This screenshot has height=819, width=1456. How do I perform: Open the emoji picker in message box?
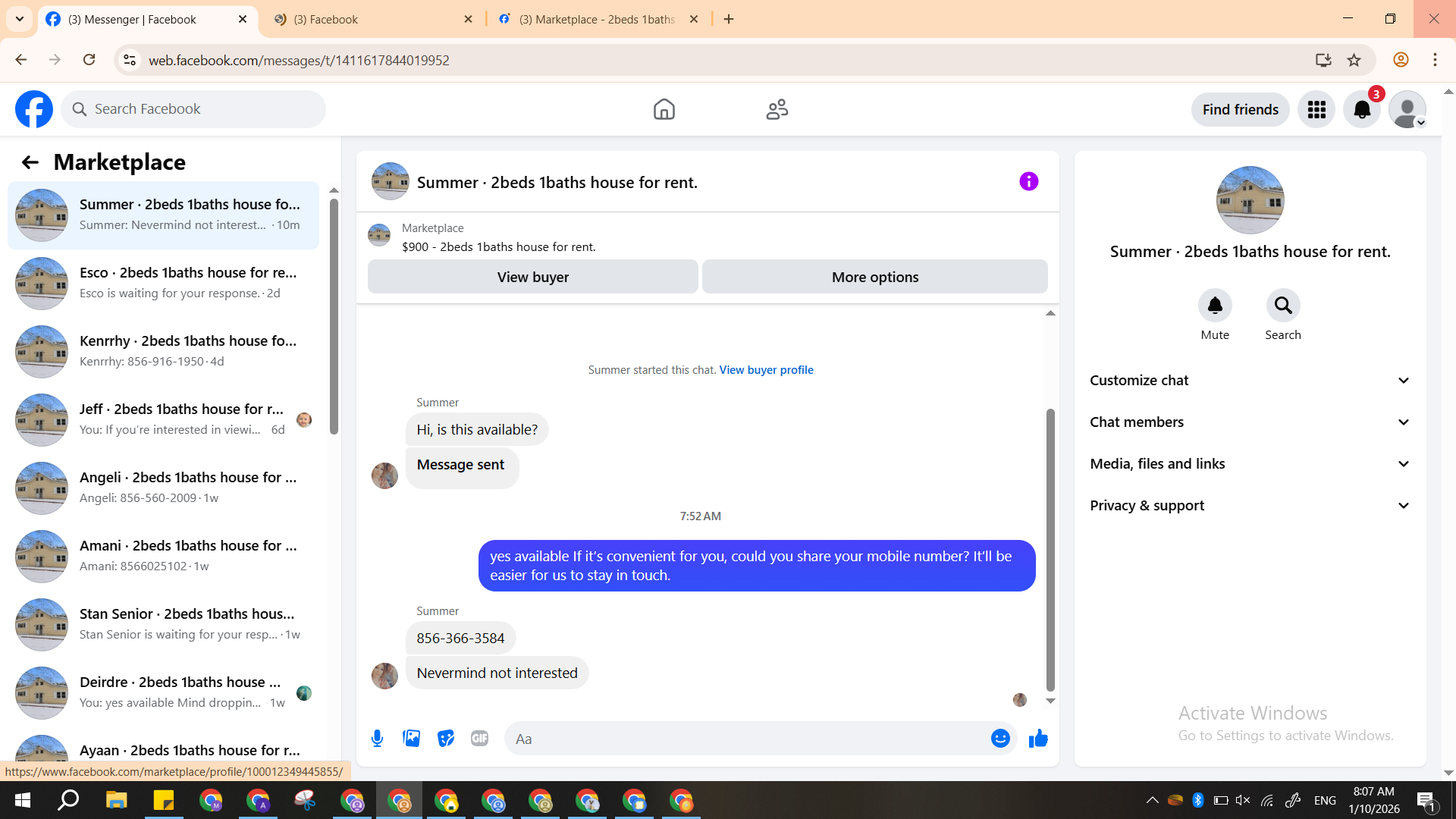click(x=1000, y=738)
